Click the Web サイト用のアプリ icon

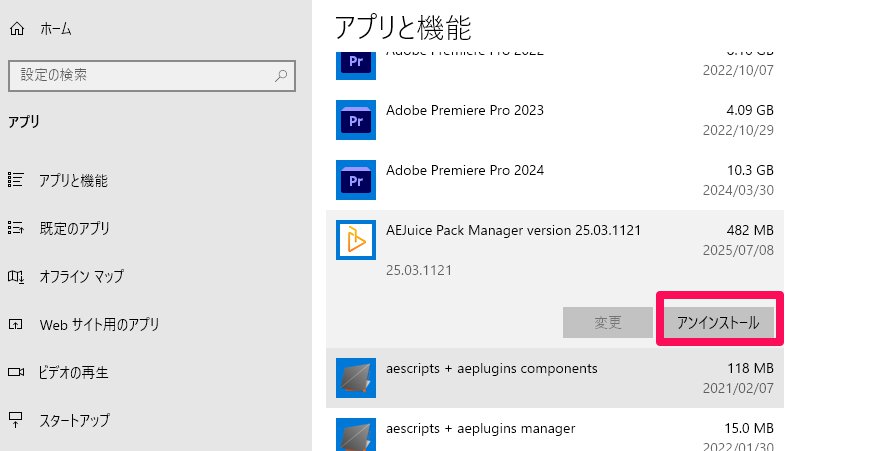[16, 324]
